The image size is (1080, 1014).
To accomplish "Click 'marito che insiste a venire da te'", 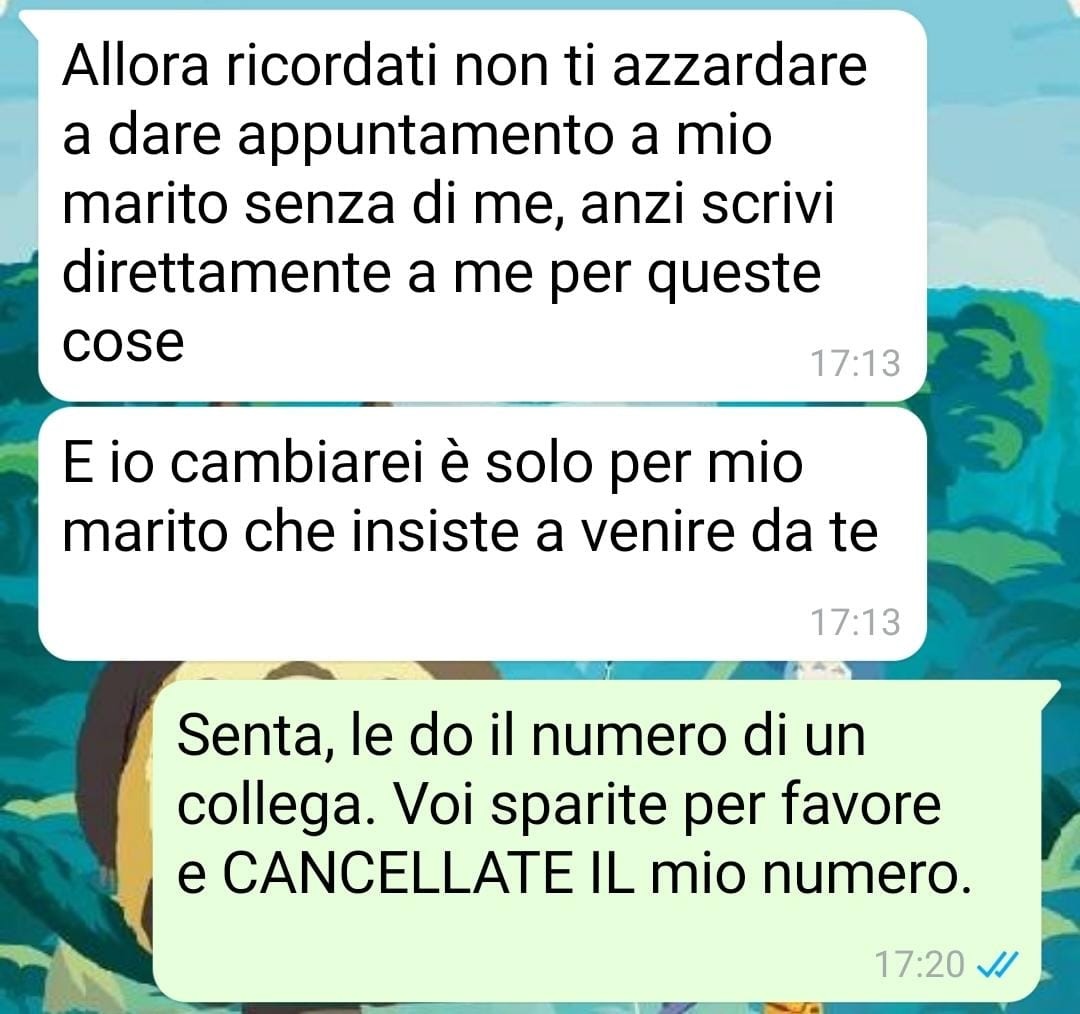I will 470,532.
